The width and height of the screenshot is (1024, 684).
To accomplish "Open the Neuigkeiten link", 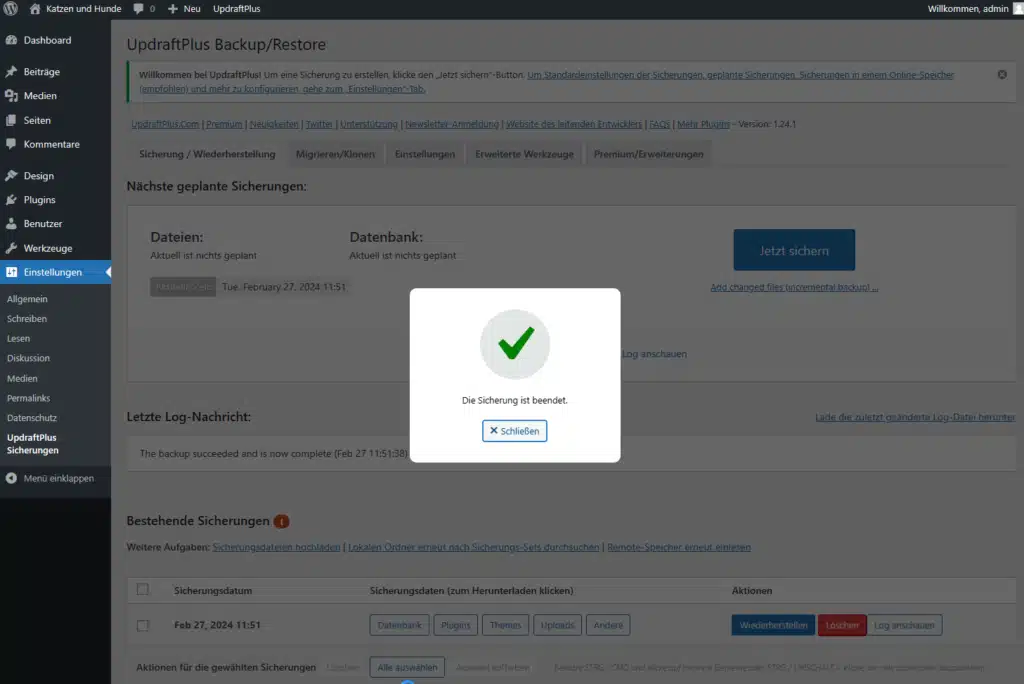I will point(274,124).
